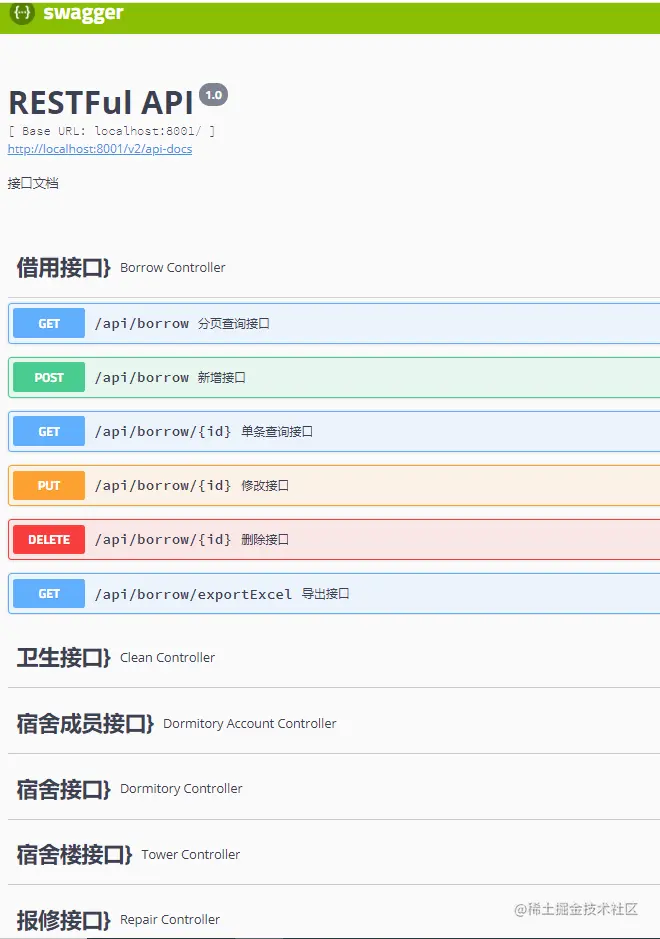Click the 导出接口 description text
This screenshot has width=660, height=939.
coord(325,593)
